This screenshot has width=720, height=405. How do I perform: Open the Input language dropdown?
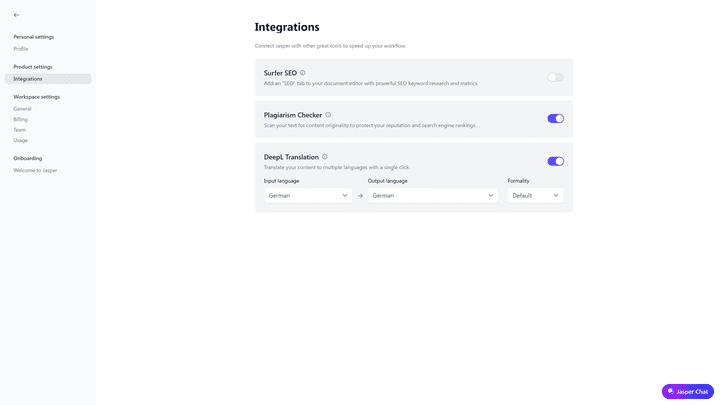point(308,196)
